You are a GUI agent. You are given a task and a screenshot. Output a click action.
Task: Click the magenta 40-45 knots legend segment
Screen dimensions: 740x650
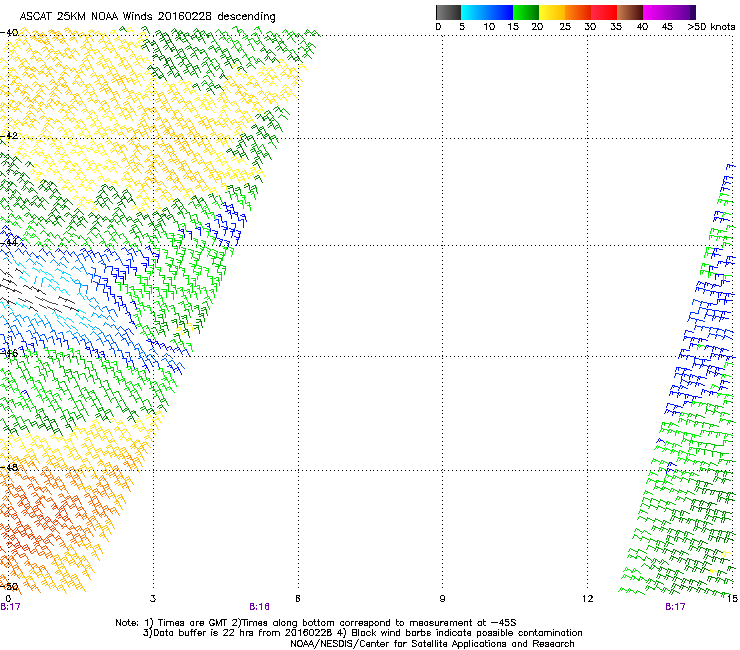(656, 12)
